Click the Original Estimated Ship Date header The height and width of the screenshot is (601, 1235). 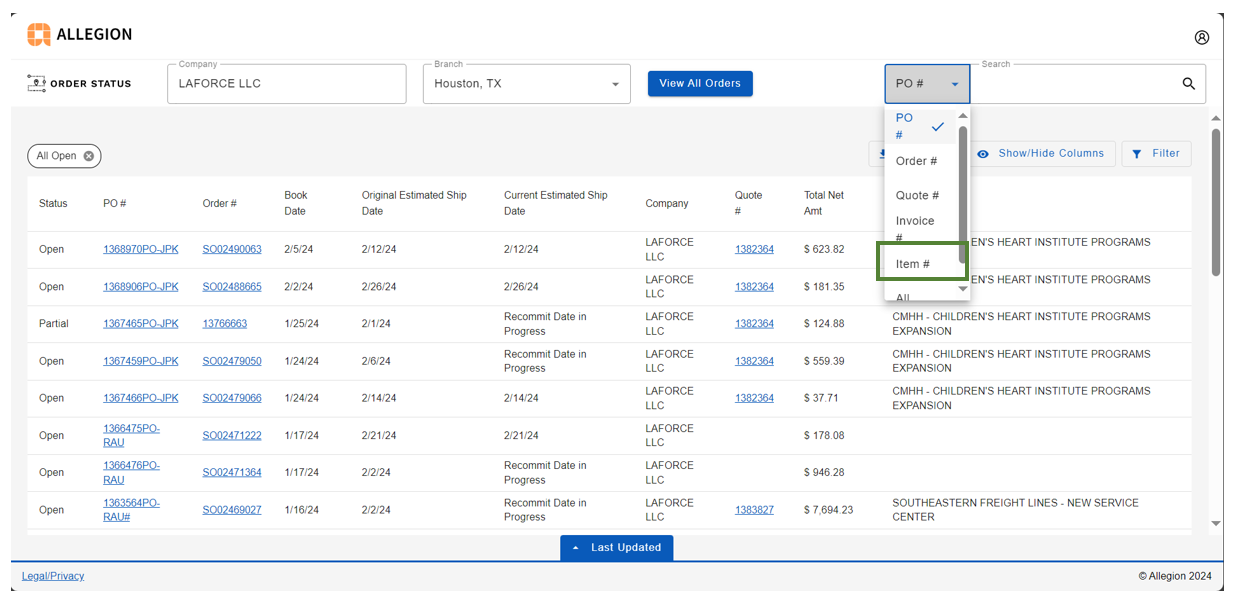click(x=414, y=203)
